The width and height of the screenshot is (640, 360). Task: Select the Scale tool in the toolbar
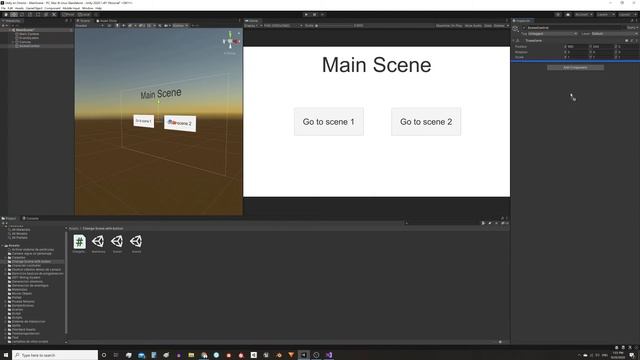[x=30, y=15]
